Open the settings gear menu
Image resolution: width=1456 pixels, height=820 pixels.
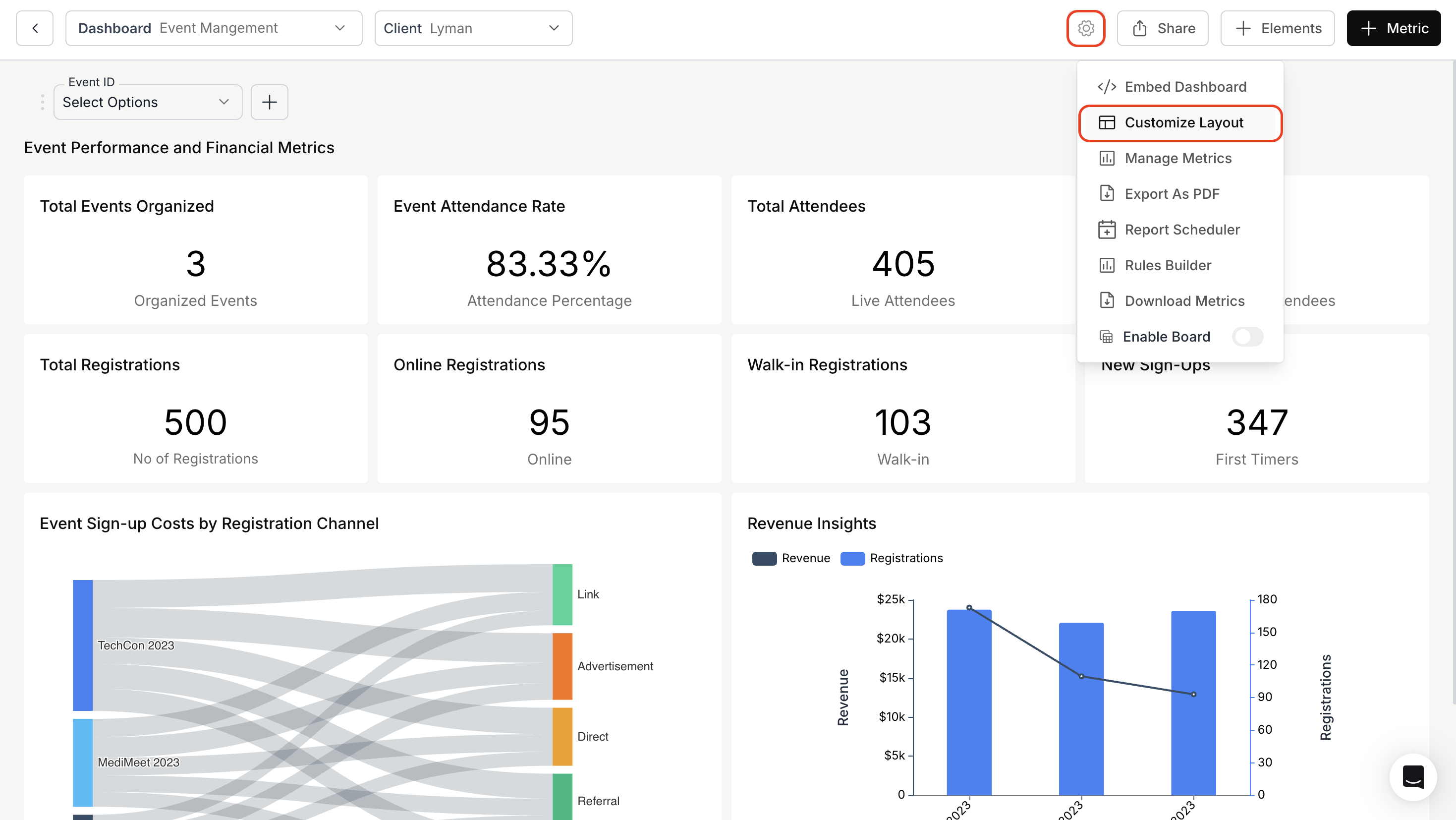[x=1085, y=28]
